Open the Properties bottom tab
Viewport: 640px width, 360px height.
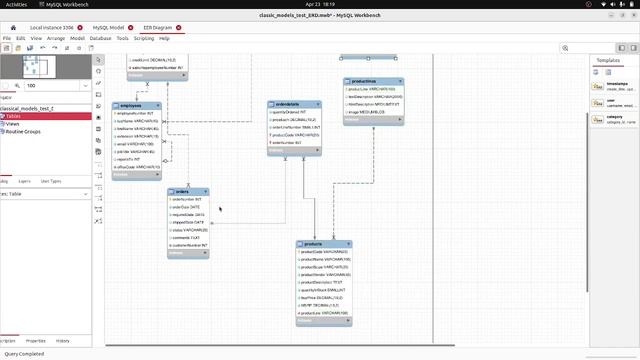(36, 341)
